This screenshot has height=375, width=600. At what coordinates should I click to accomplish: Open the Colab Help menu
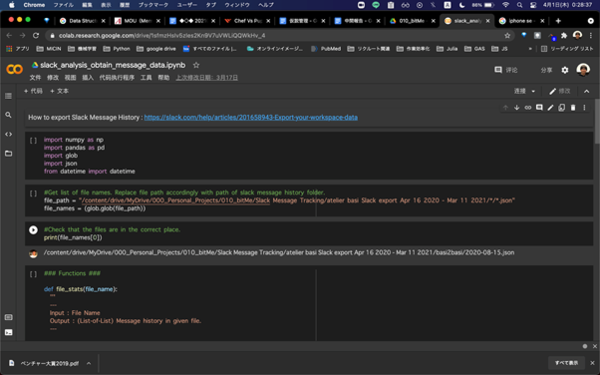[x=163, y=78]
